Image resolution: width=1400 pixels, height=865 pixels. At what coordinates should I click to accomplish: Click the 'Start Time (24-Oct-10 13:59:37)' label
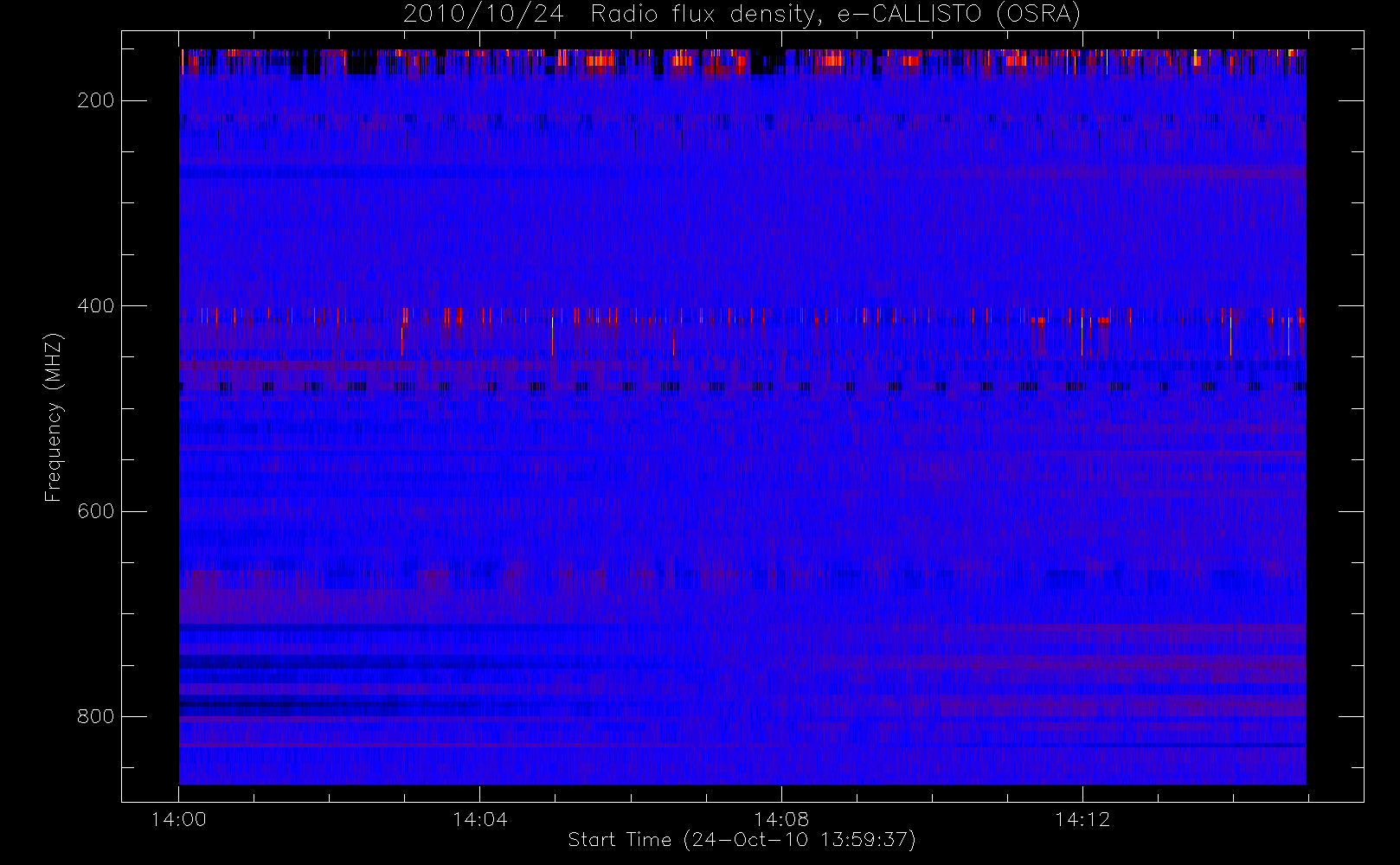coord(742,840)
